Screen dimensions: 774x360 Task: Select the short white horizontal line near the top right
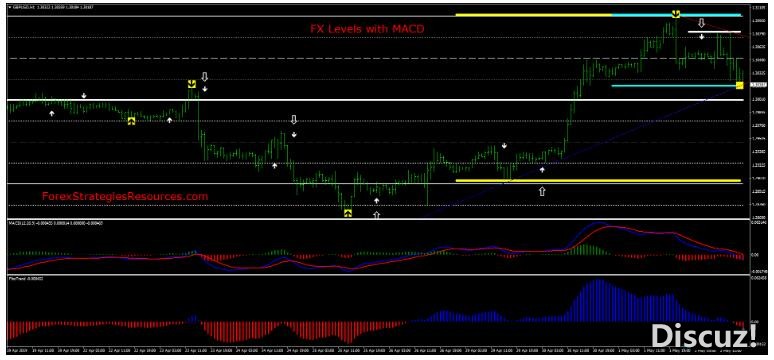714,32
